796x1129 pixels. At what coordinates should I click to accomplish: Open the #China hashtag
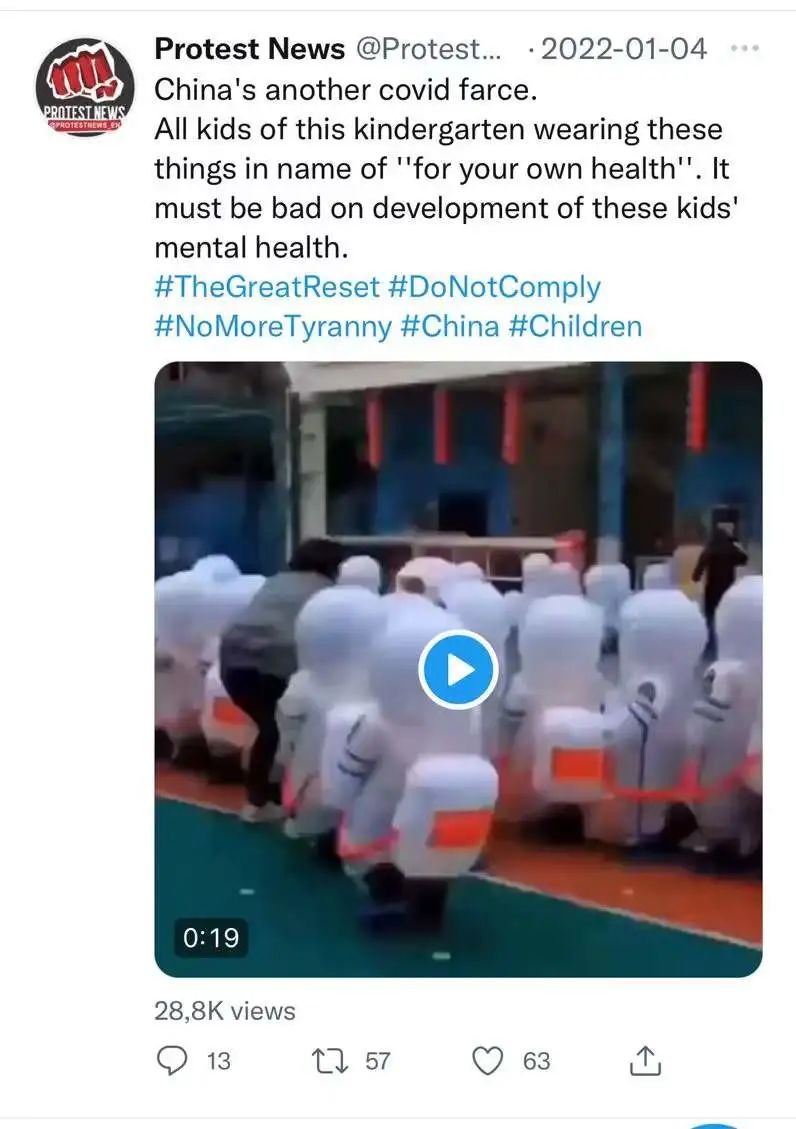click(450, 326)
